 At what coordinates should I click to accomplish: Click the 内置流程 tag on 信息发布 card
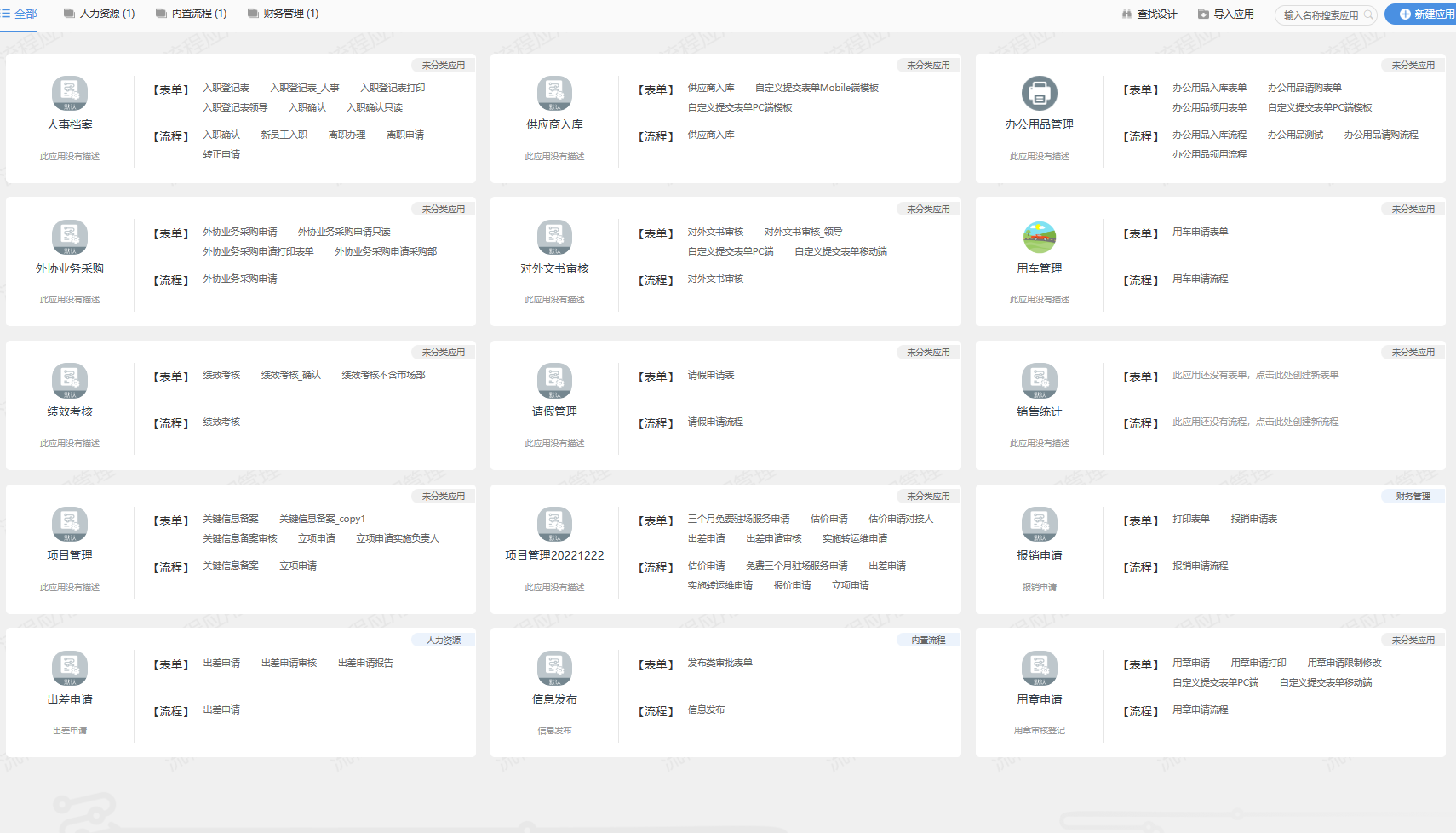coord(928,641)
